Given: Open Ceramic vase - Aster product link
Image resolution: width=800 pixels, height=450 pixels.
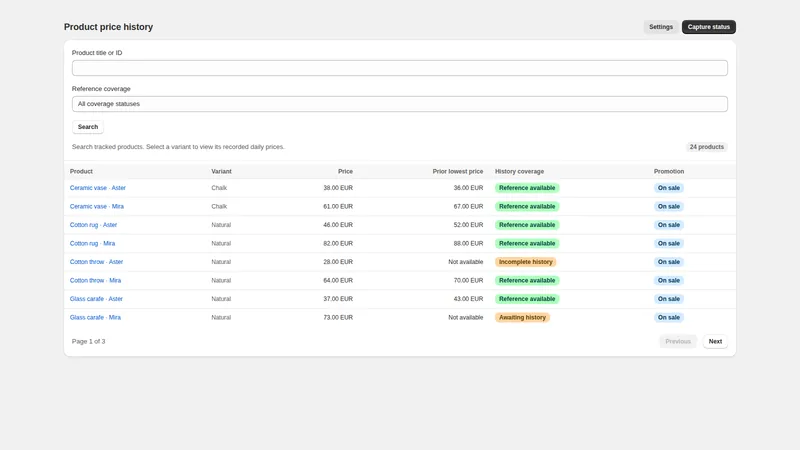Looking at the screenshot, I should (97, 188).
